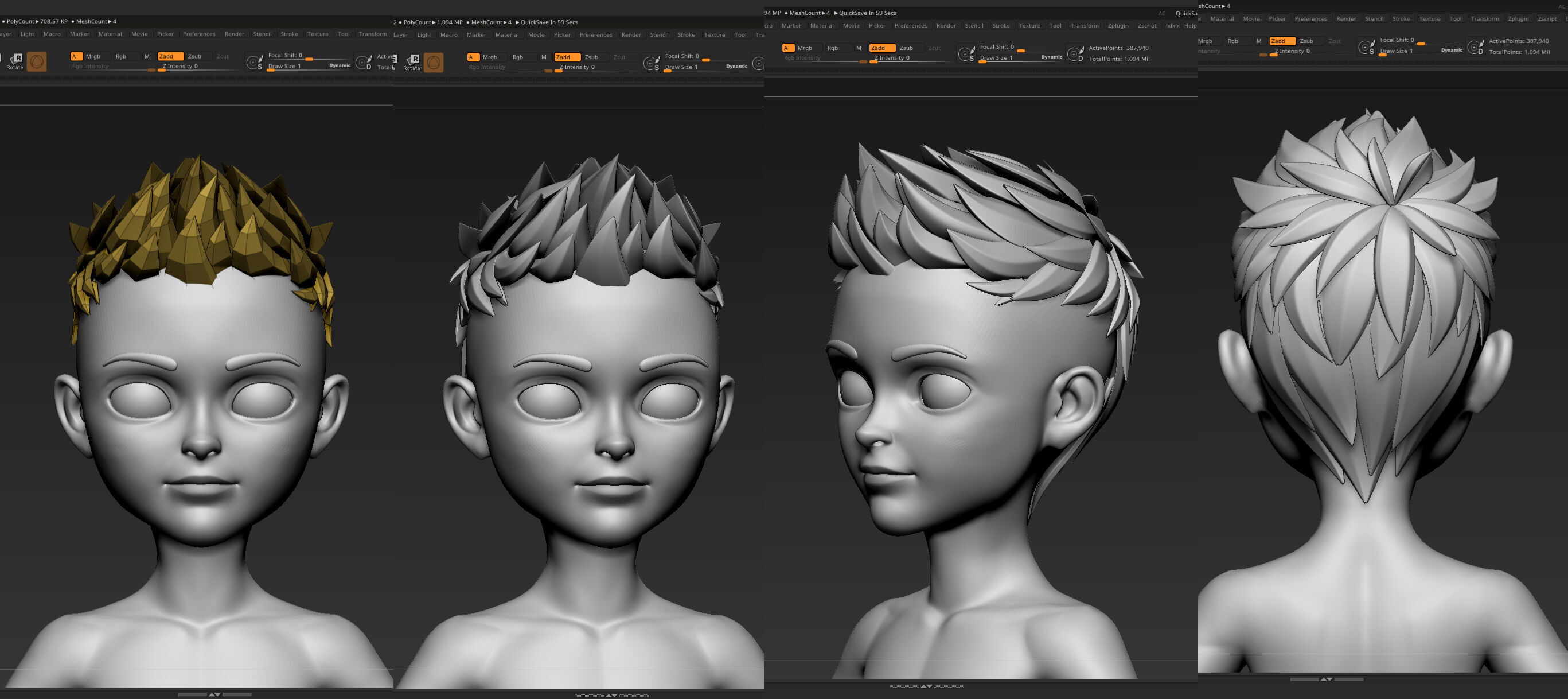Click brush S size icon in second panel
This screenshot has height=699, width=1568.
652,63
